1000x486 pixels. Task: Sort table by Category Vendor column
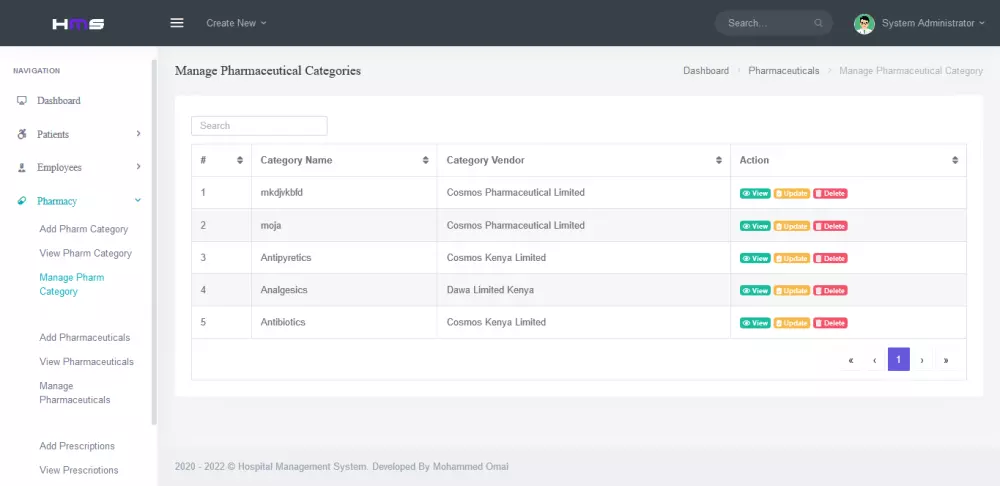tap(583, 160)
